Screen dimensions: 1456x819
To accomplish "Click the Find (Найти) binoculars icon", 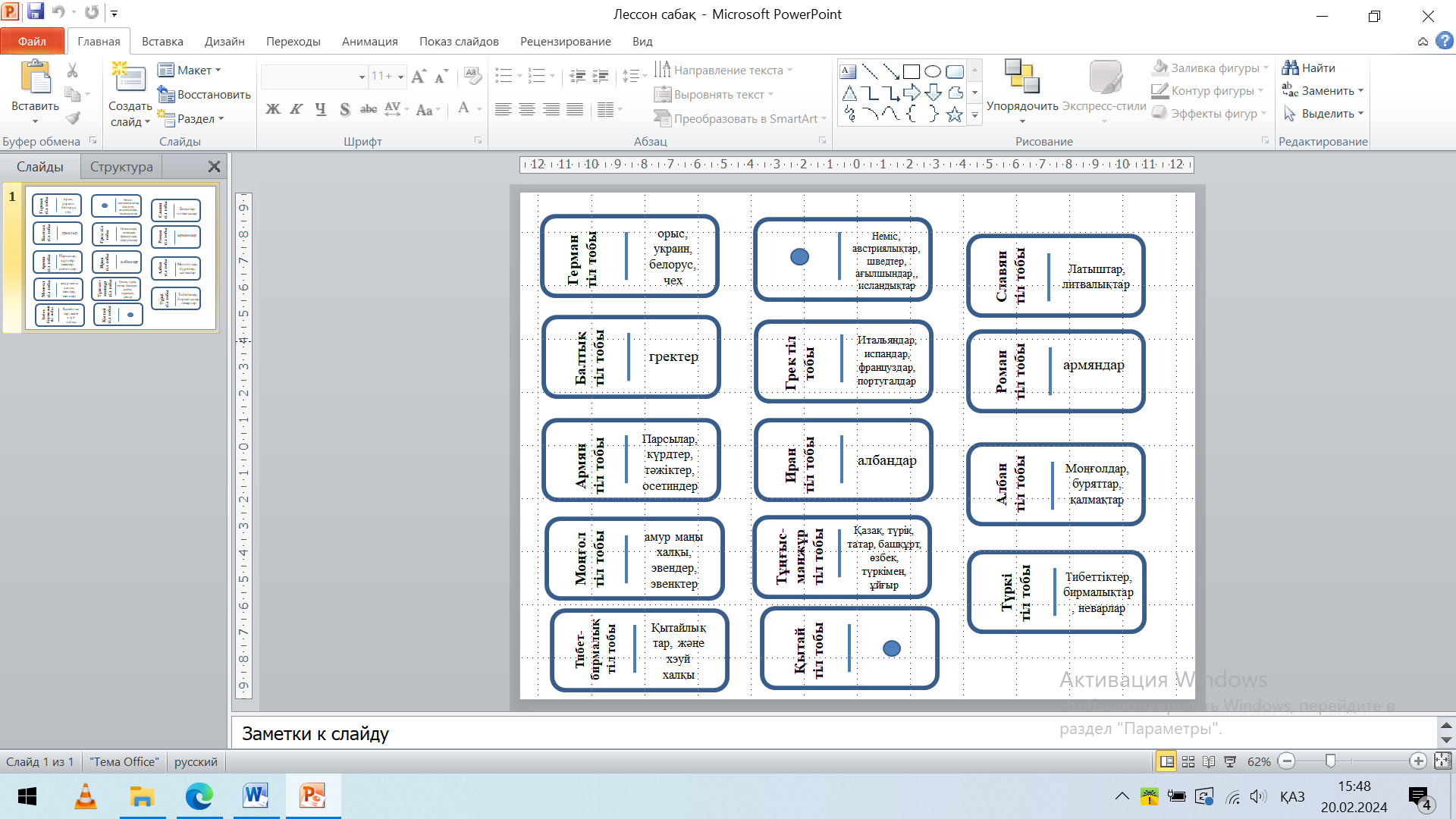I will click(1290, 68).
